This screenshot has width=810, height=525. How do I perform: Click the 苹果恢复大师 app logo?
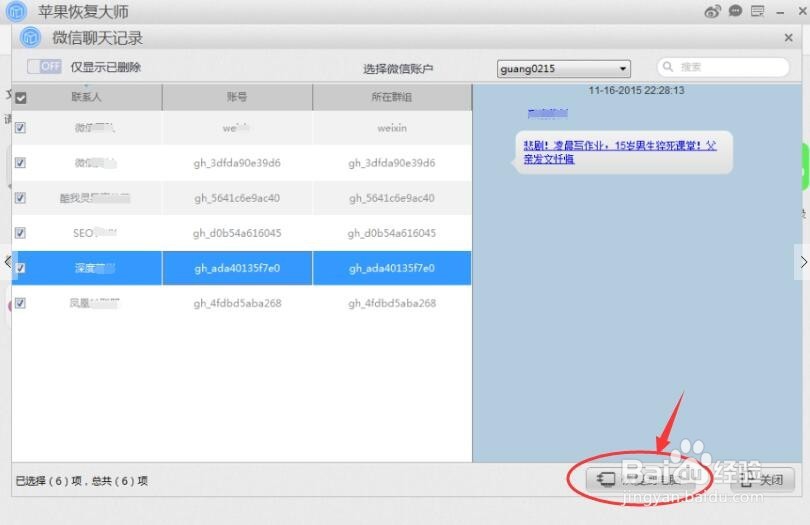coord(16,11)
